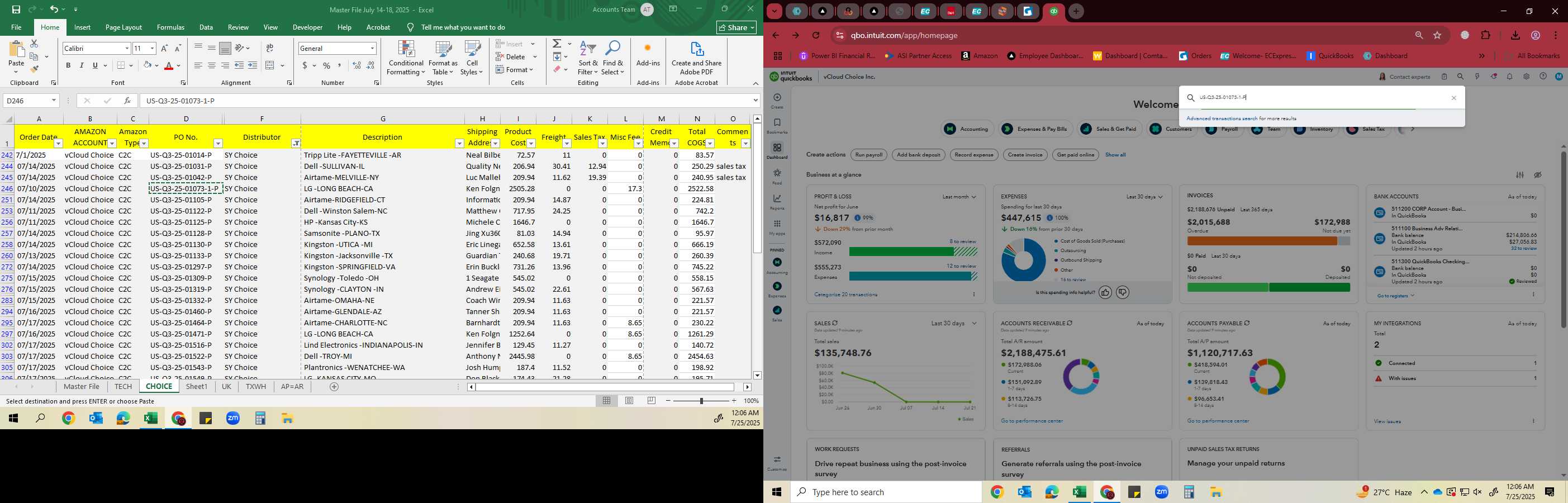The height and width of the screenshot is (503, 1568).
Task: Click Advanced transactions search link
Action: 1222,118
